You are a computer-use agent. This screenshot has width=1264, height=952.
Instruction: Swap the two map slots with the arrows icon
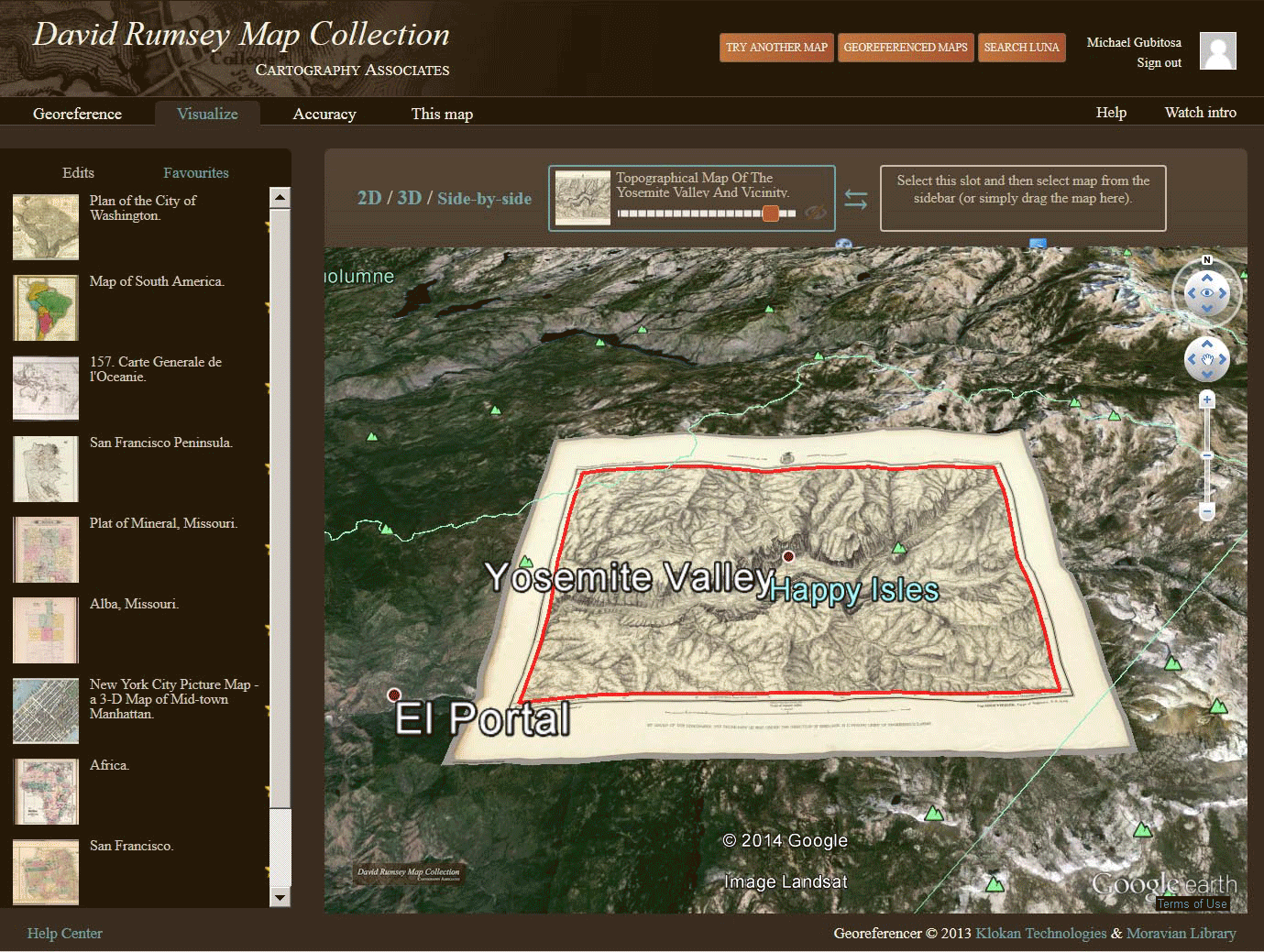point(856,199)
